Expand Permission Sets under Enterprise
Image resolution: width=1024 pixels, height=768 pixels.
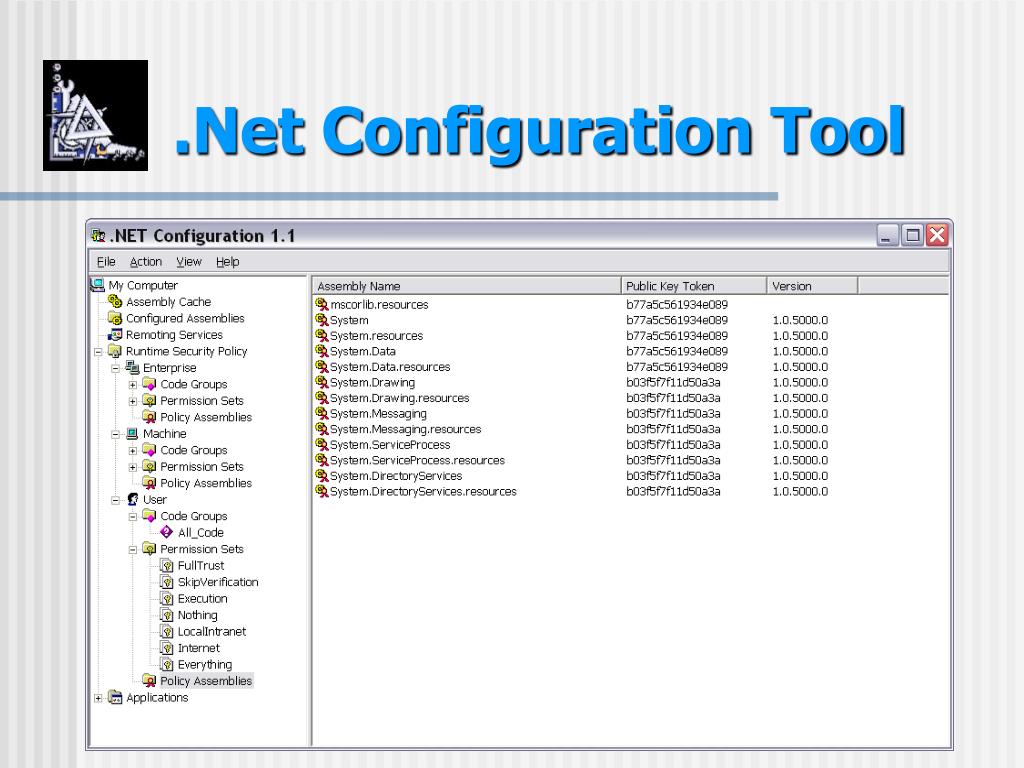[133, 401]
